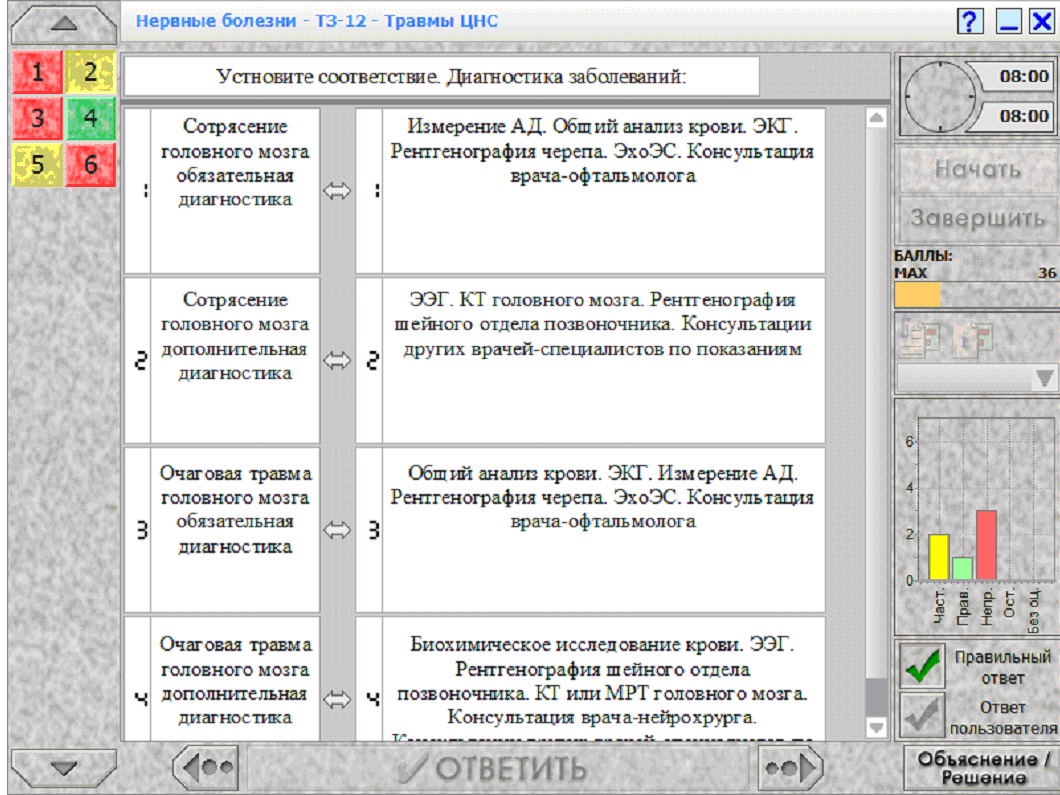Screen dimensions: 1060x795
Task: Toggle the green checkmark 'Правильный ответ'
Action: [922, 666]
